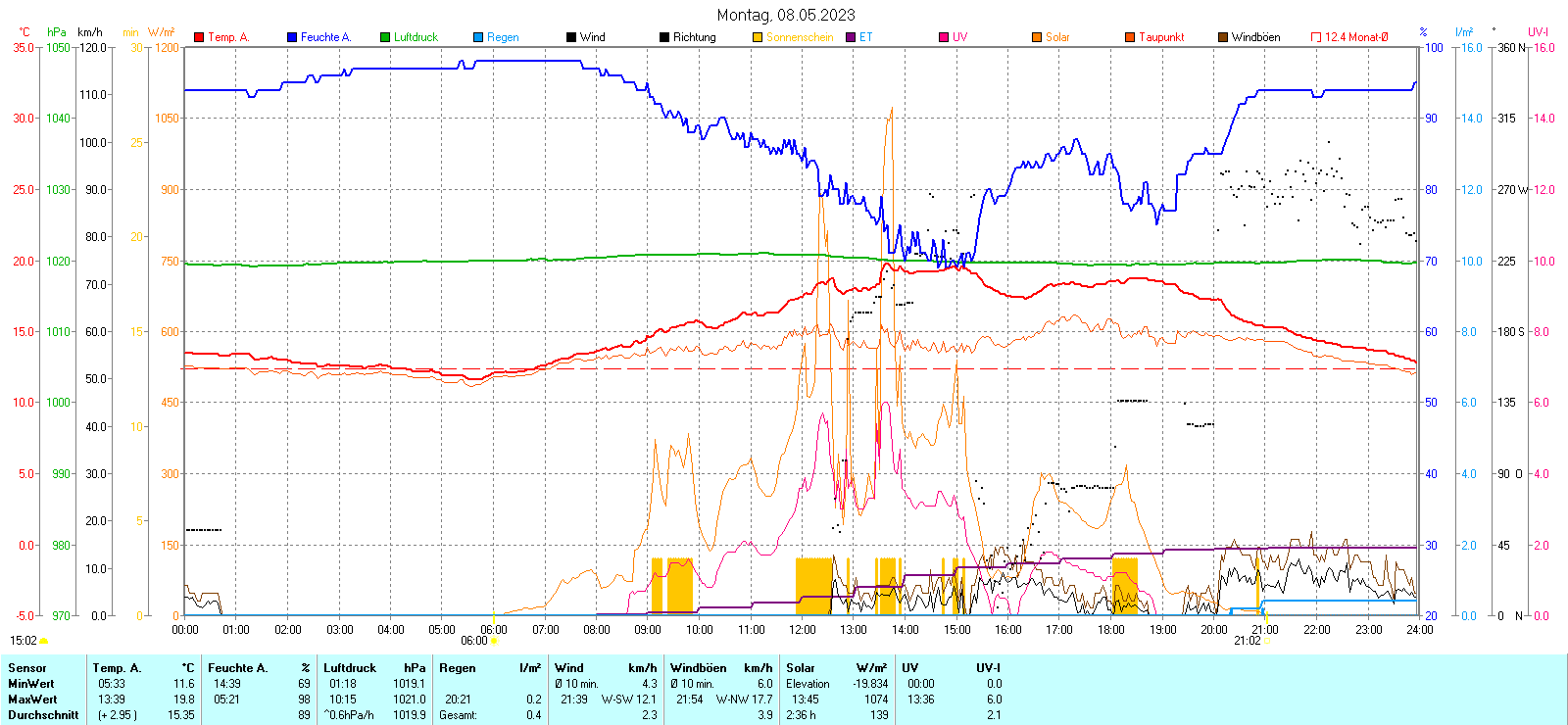Toggle the Regen series legend label

click(x=503, y=37)
